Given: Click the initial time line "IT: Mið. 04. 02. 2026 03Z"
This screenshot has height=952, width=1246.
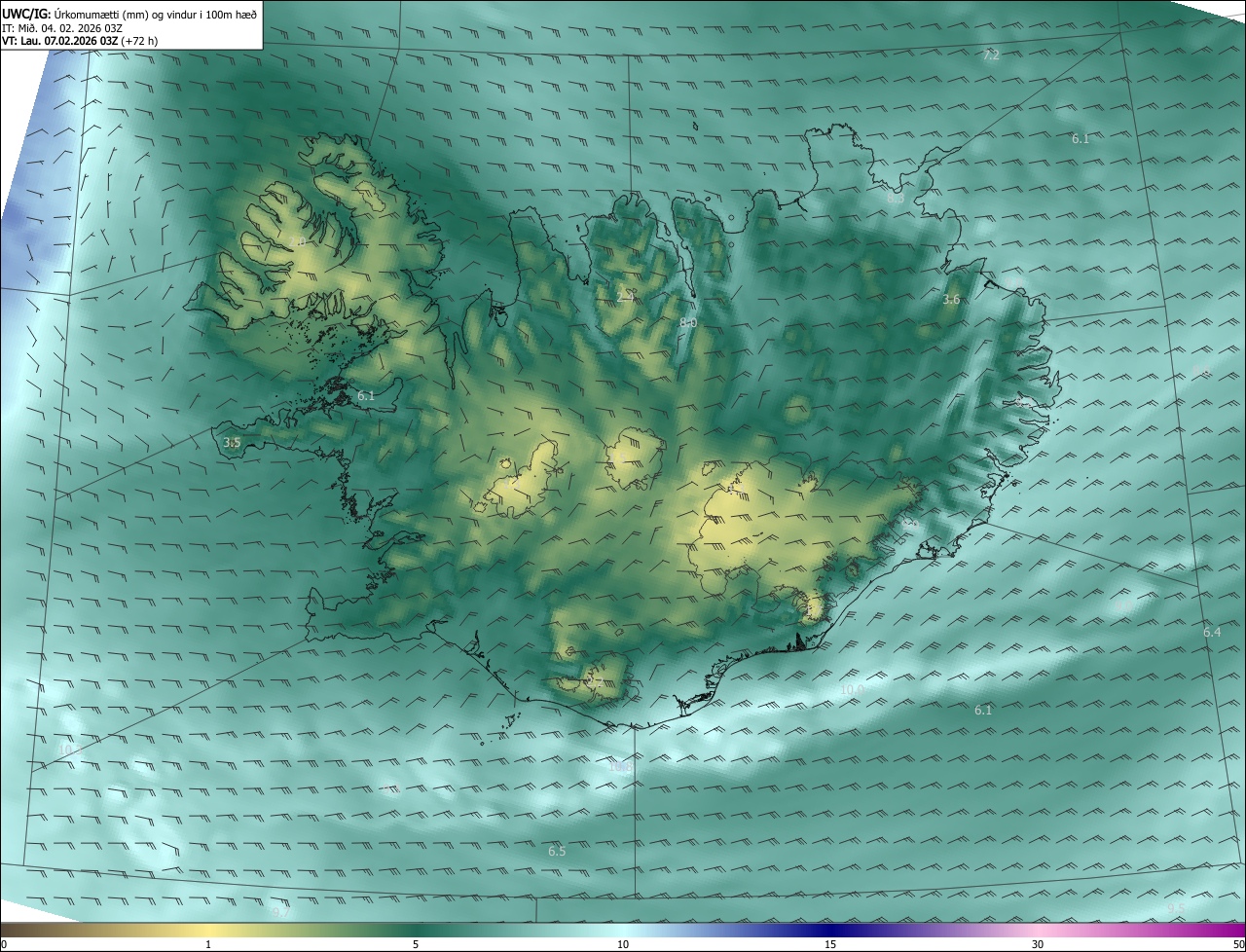Looking at the screenshot, I should [62, 28].
